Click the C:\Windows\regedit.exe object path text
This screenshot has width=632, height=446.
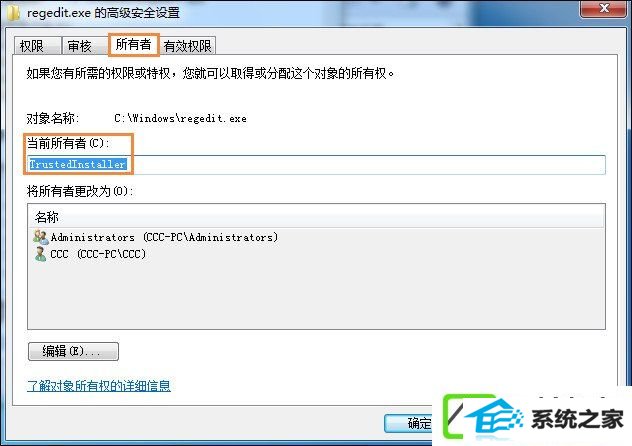(x=180, y=118)
